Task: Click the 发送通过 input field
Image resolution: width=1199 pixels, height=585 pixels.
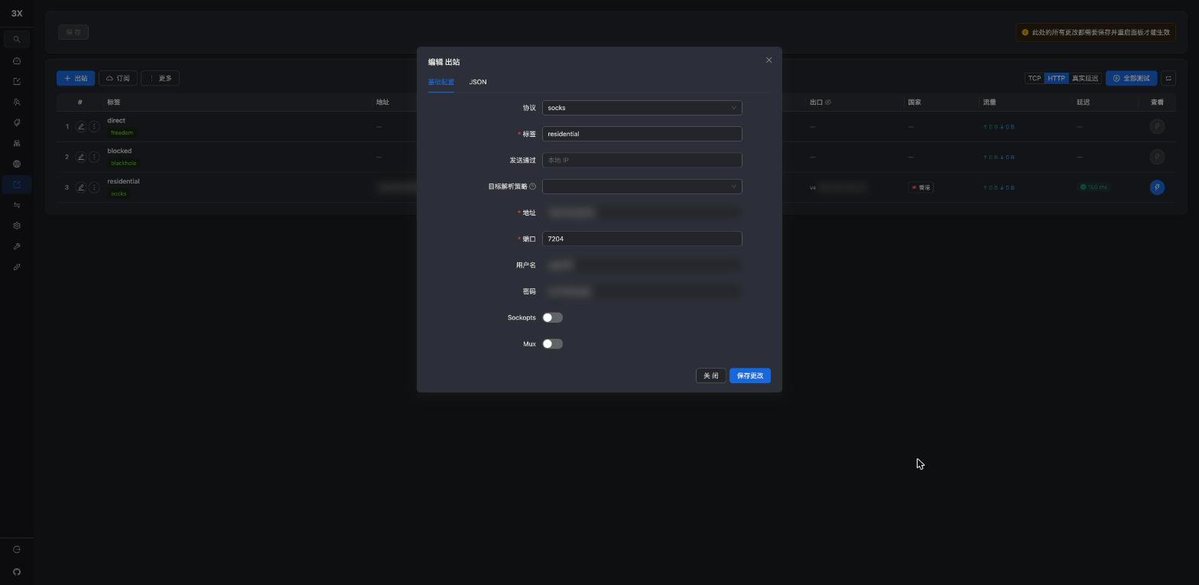Action: [642, 160]
